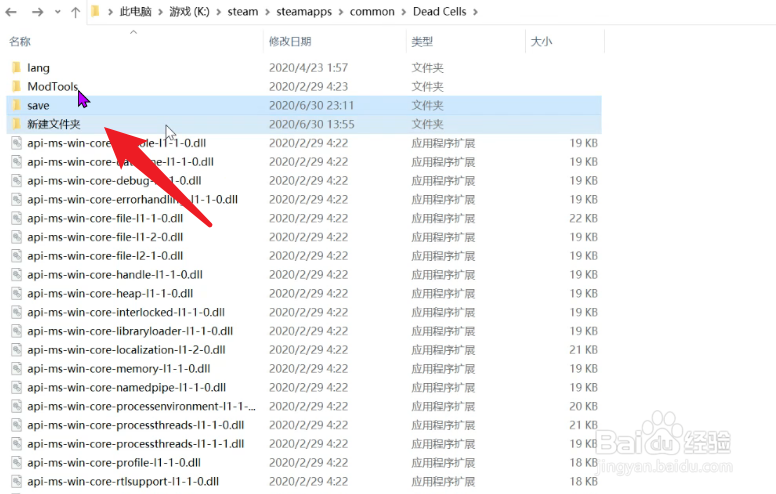Select Dead Cells in the breadcrumb path
This screenshot has height=494, width=776.
pos(439,11)
